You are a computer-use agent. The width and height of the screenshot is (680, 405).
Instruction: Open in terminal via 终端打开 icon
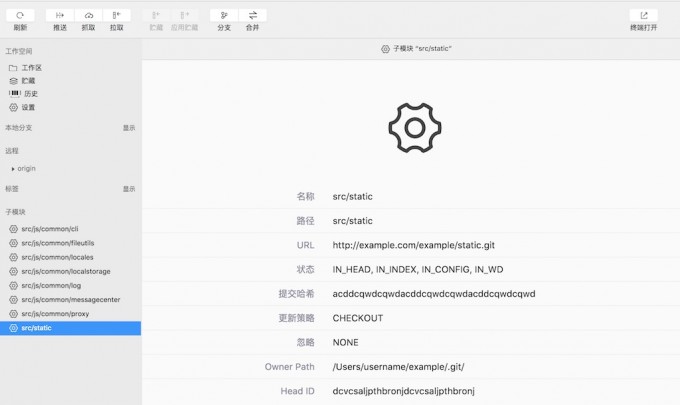click(644, 15)
